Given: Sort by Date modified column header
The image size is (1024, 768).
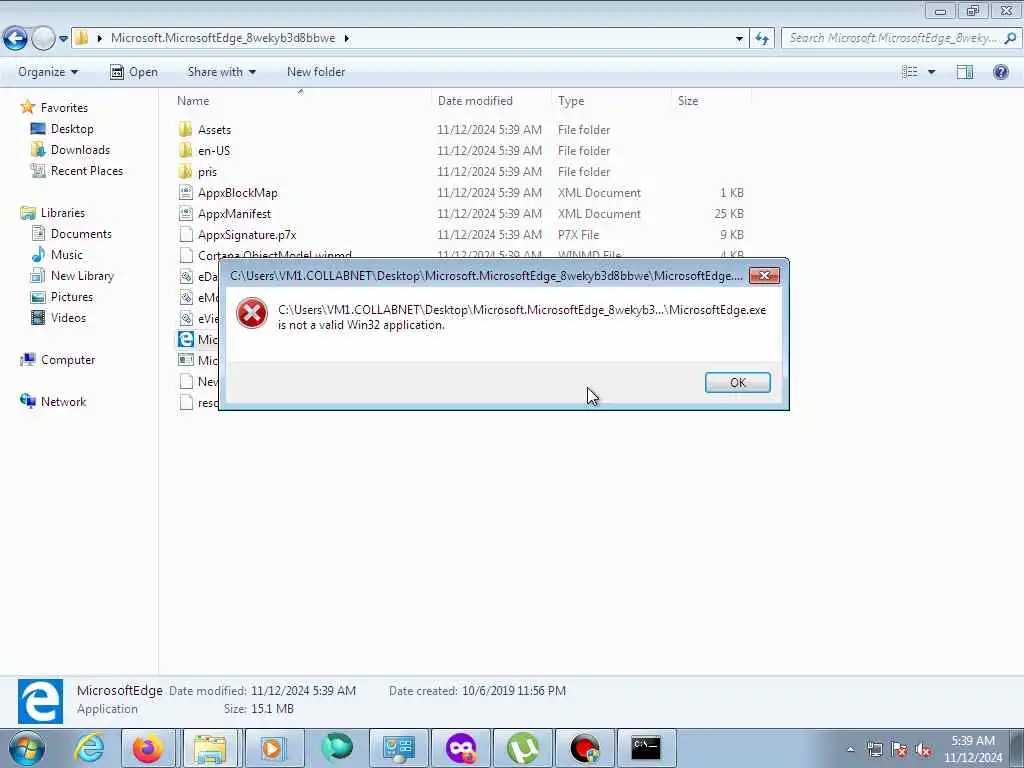Looking at the screenshot, I should click(491, 101).
